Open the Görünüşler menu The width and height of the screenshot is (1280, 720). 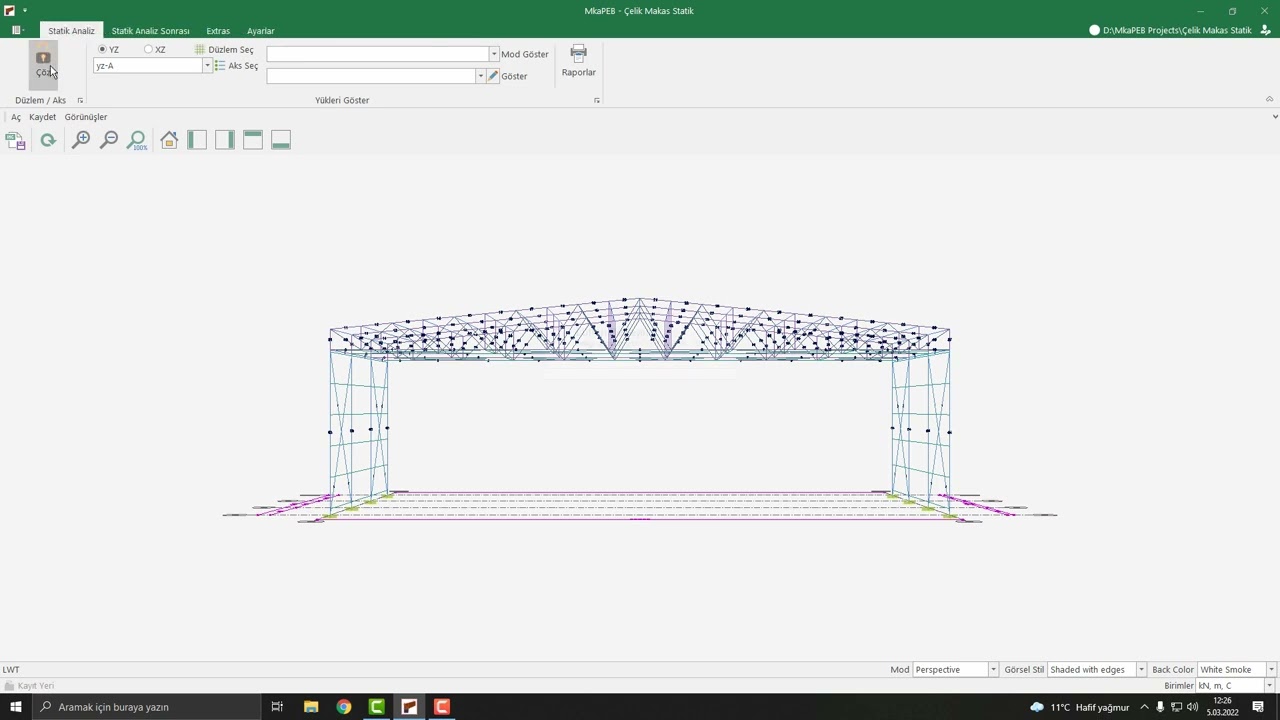pos(86,117)
